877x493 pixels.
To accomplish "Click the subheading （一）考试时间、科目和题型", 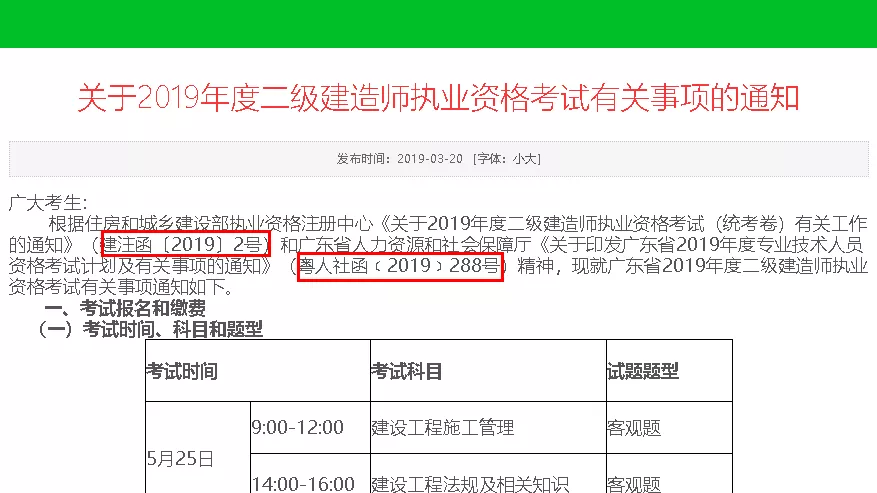I will point(150,329).
